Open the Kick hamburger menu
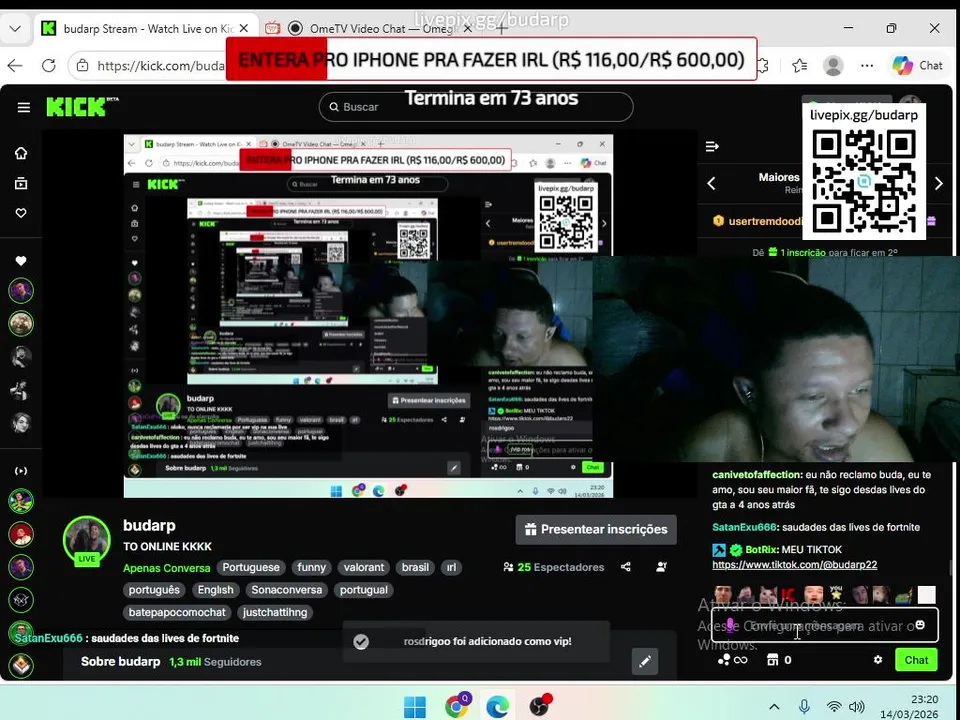This screenshot has height=720, width=960. pos(23,108)
